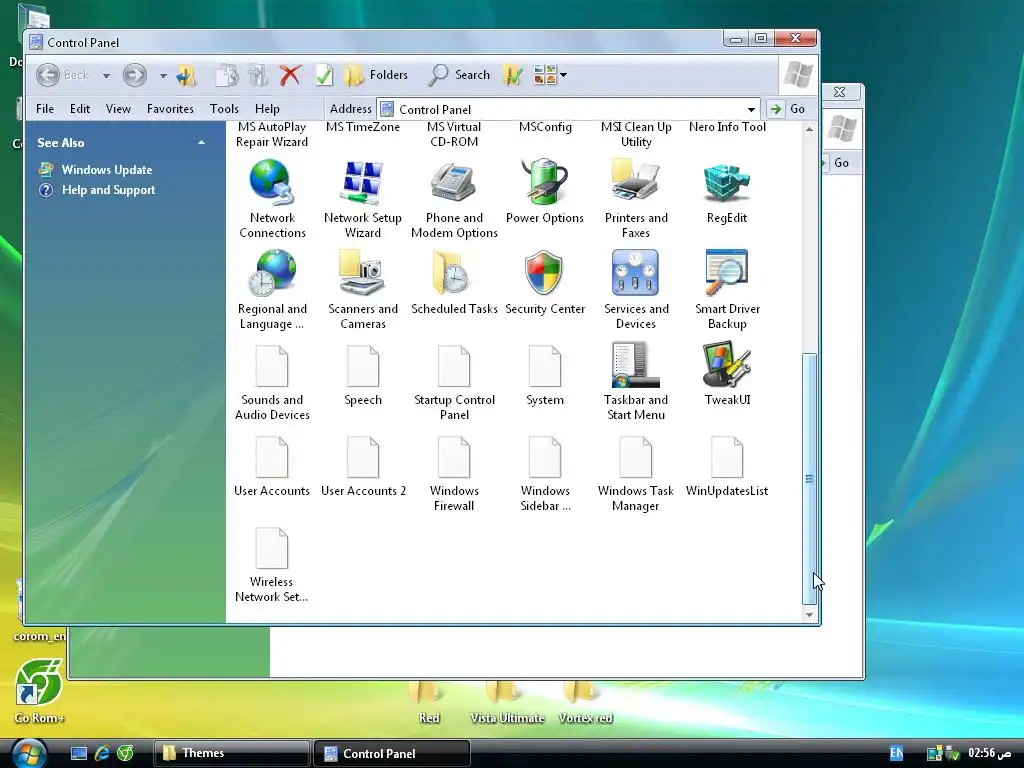Screen dimensions: 1024x768
Task: Open Windows Firewall settings
Action: click(x=454, y=473)
